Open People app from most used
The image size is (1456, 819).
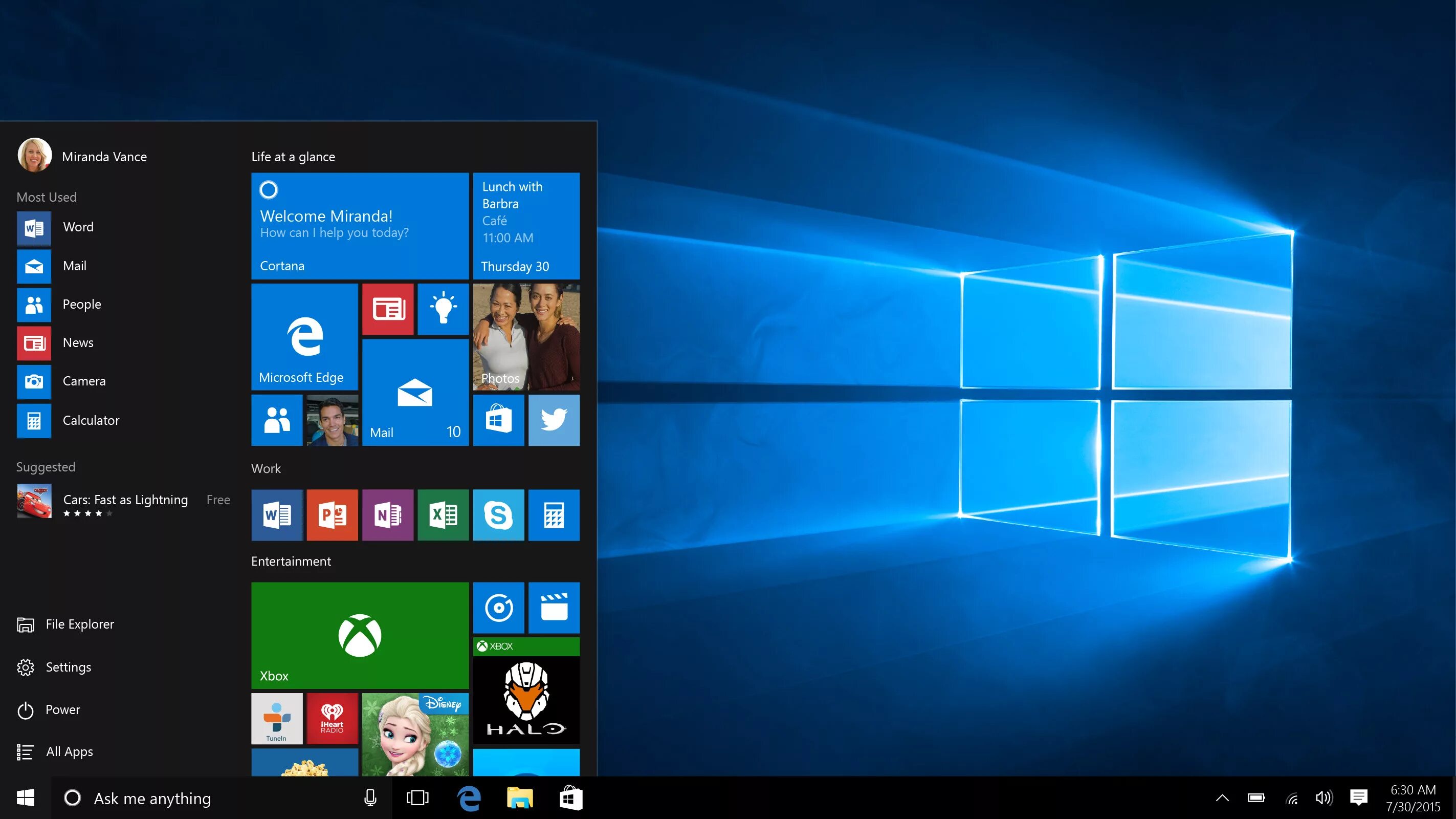(80, 303)
